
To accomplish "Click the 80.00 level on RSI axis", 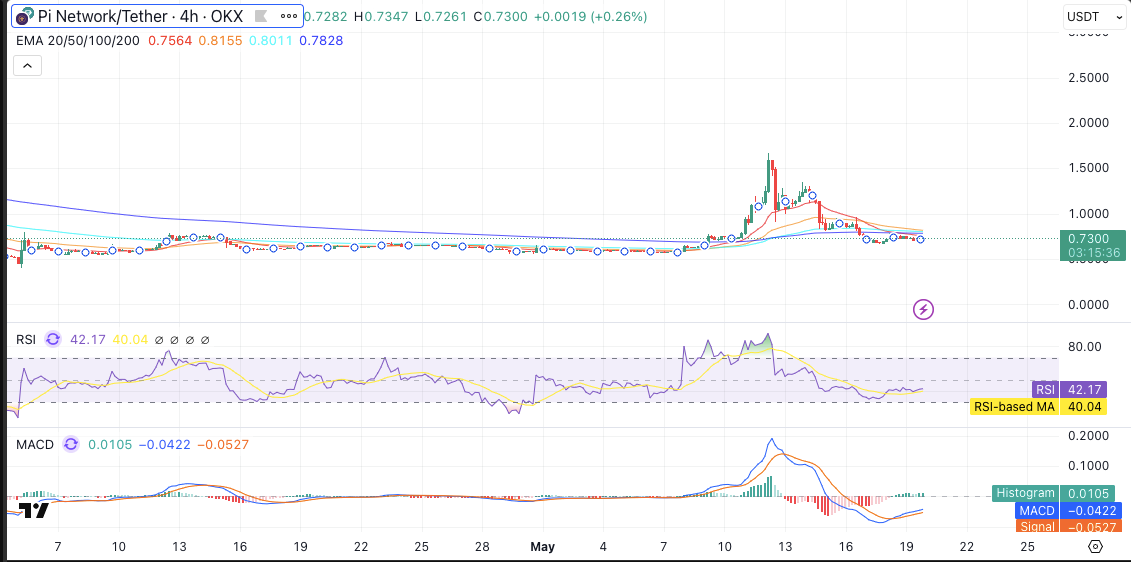I will click(x=1084, y=346).
